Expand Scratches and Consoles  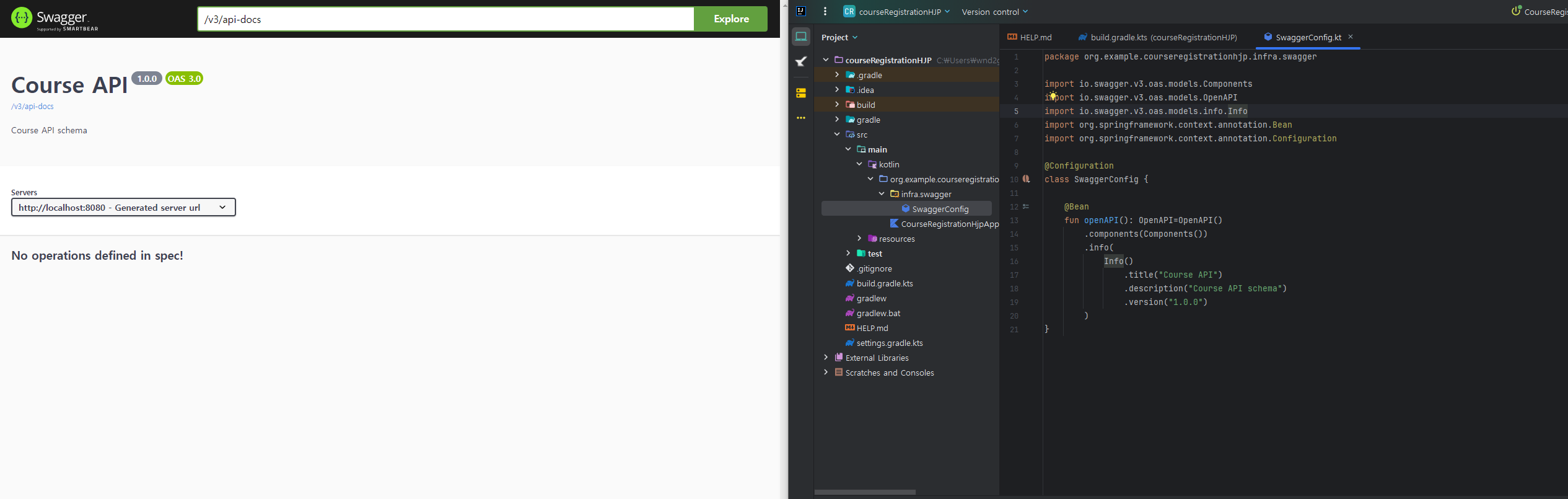[x=826, y=372]
